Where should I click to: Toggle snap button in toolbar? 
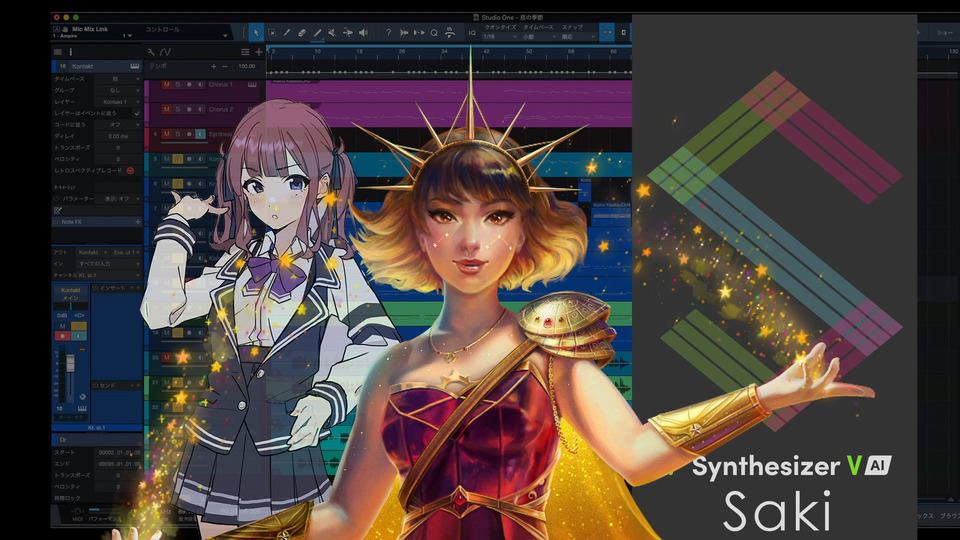click(x=607, y=32)
